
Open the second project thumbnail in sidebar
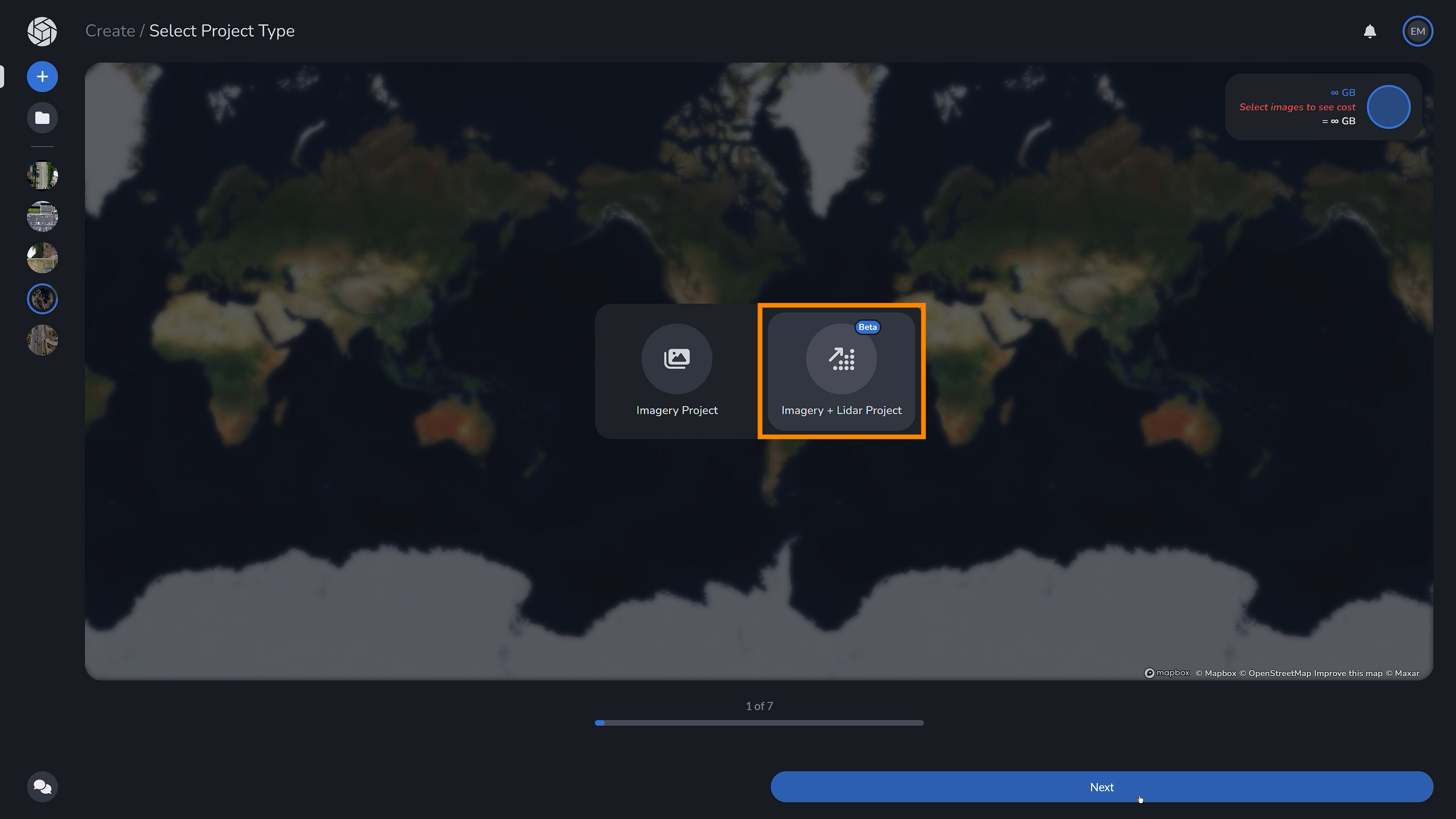(x=42, y=217)
